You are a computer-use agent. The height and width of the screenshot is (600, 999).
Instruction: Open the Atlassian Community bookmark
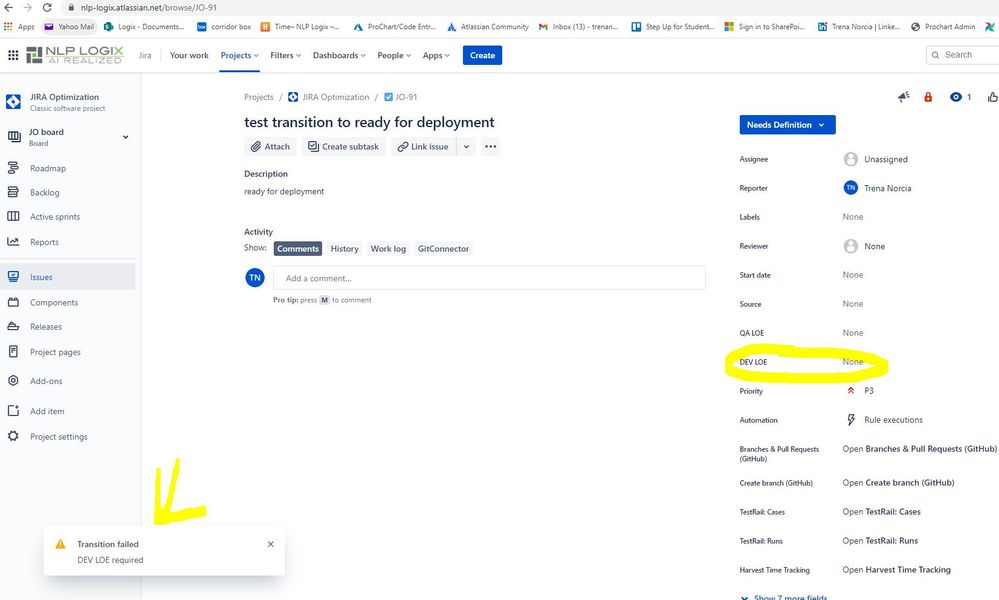coord(488,27)
